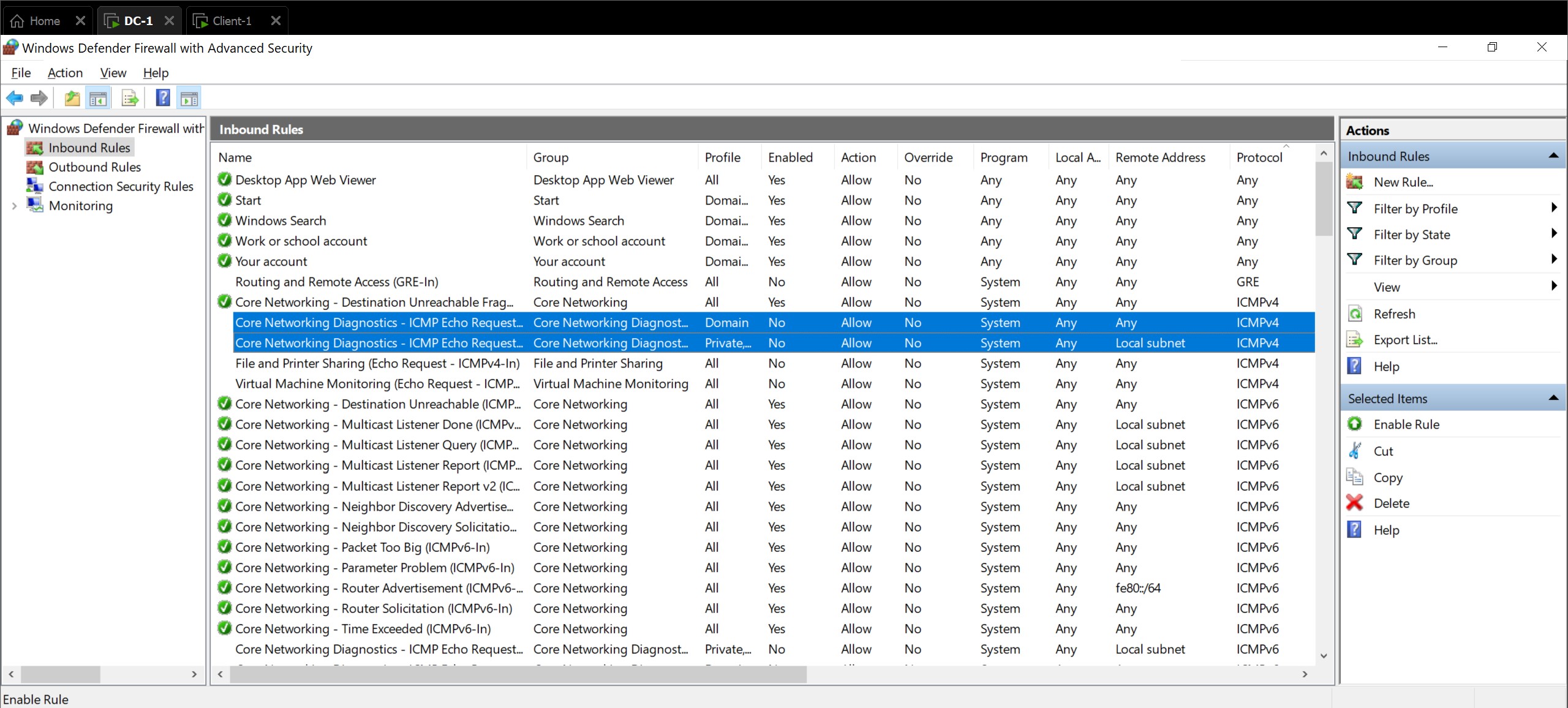
Task: Click the Export List toolbar icon
Action: [129, 98]
